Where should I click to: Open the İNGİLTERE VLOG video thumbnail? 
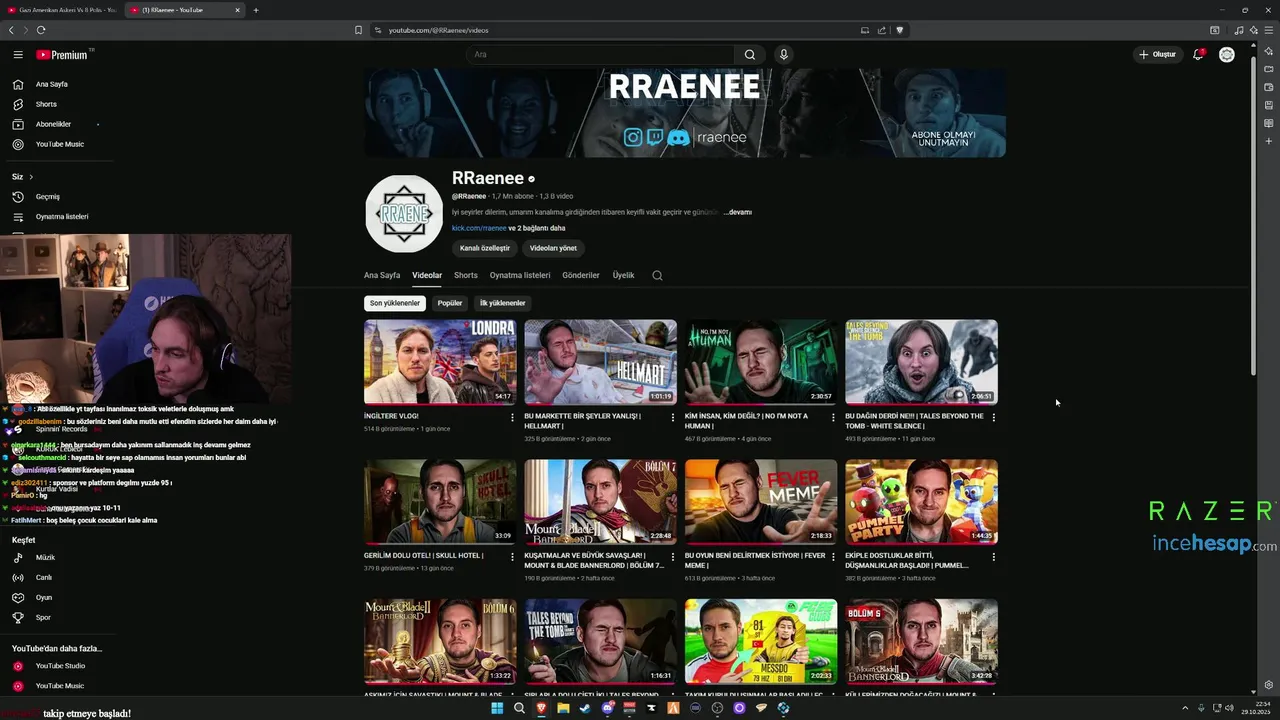click(x=440, y=362)
